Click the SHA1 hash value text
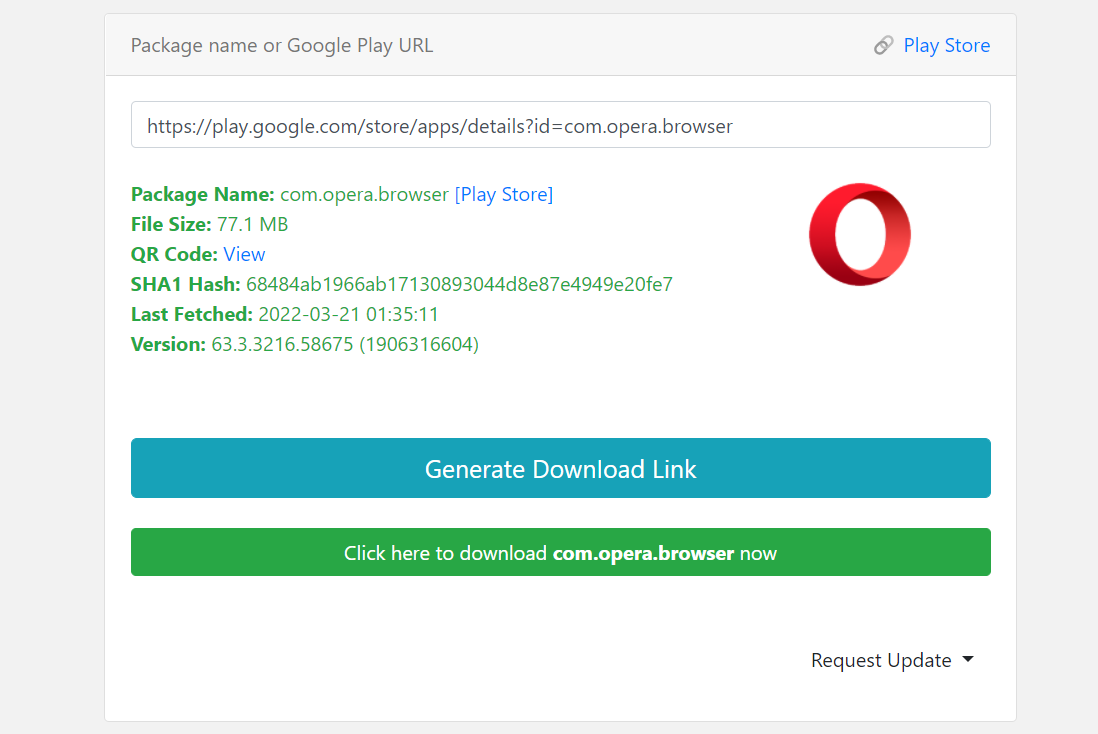 click(459, 284)
